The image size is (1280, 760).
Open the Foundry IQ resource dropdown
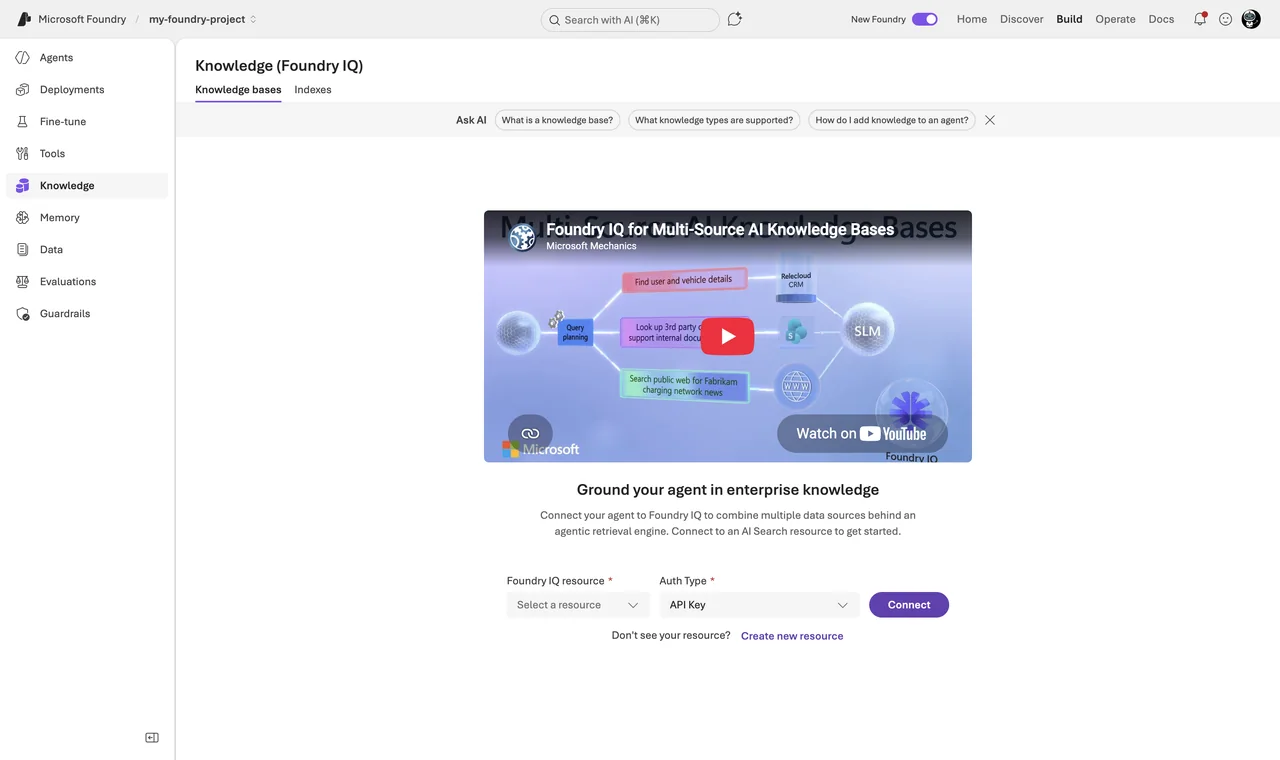[x=578, y=605]
